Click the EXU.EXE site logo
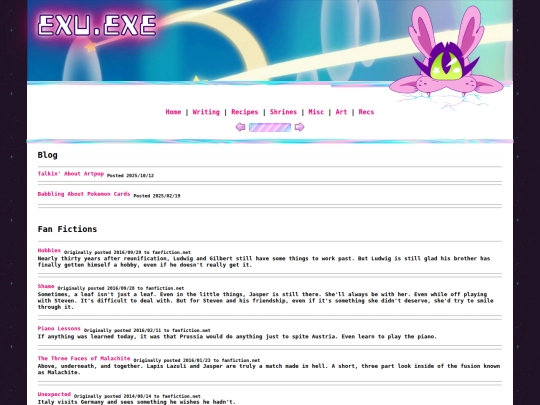The image size is (540, 405). coord(97,25)
